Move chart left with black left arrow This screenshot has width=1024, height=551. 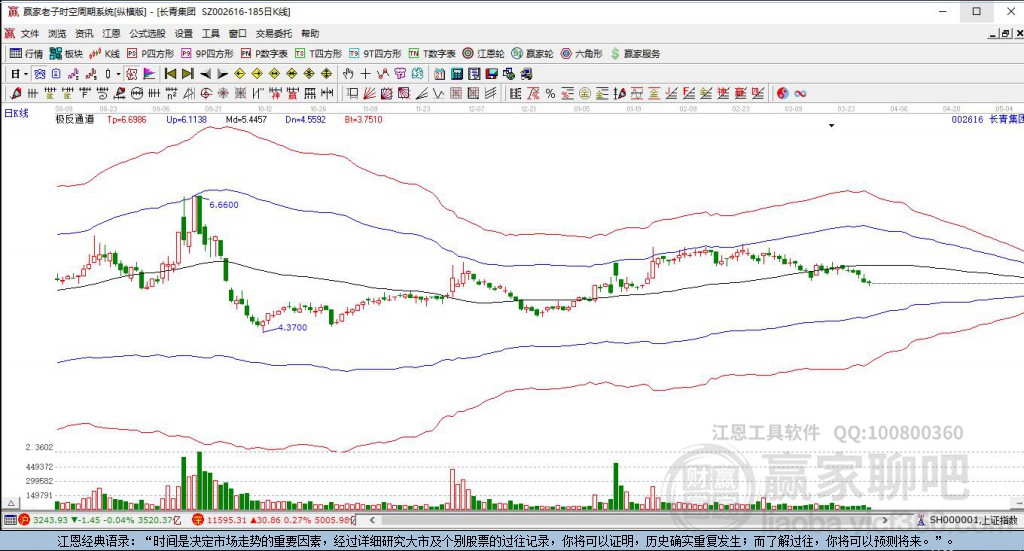(x=205, y=74)
